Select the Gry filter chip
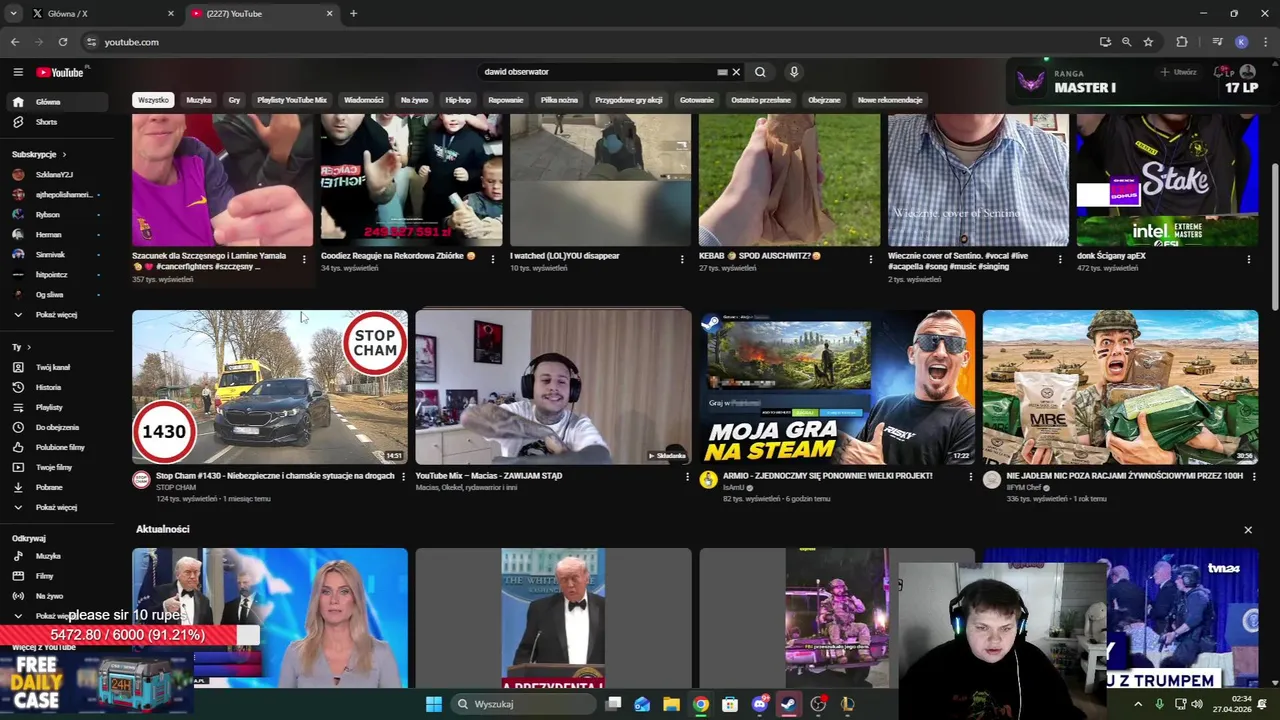The image size is (1280, 720). [x=234, y=100]
